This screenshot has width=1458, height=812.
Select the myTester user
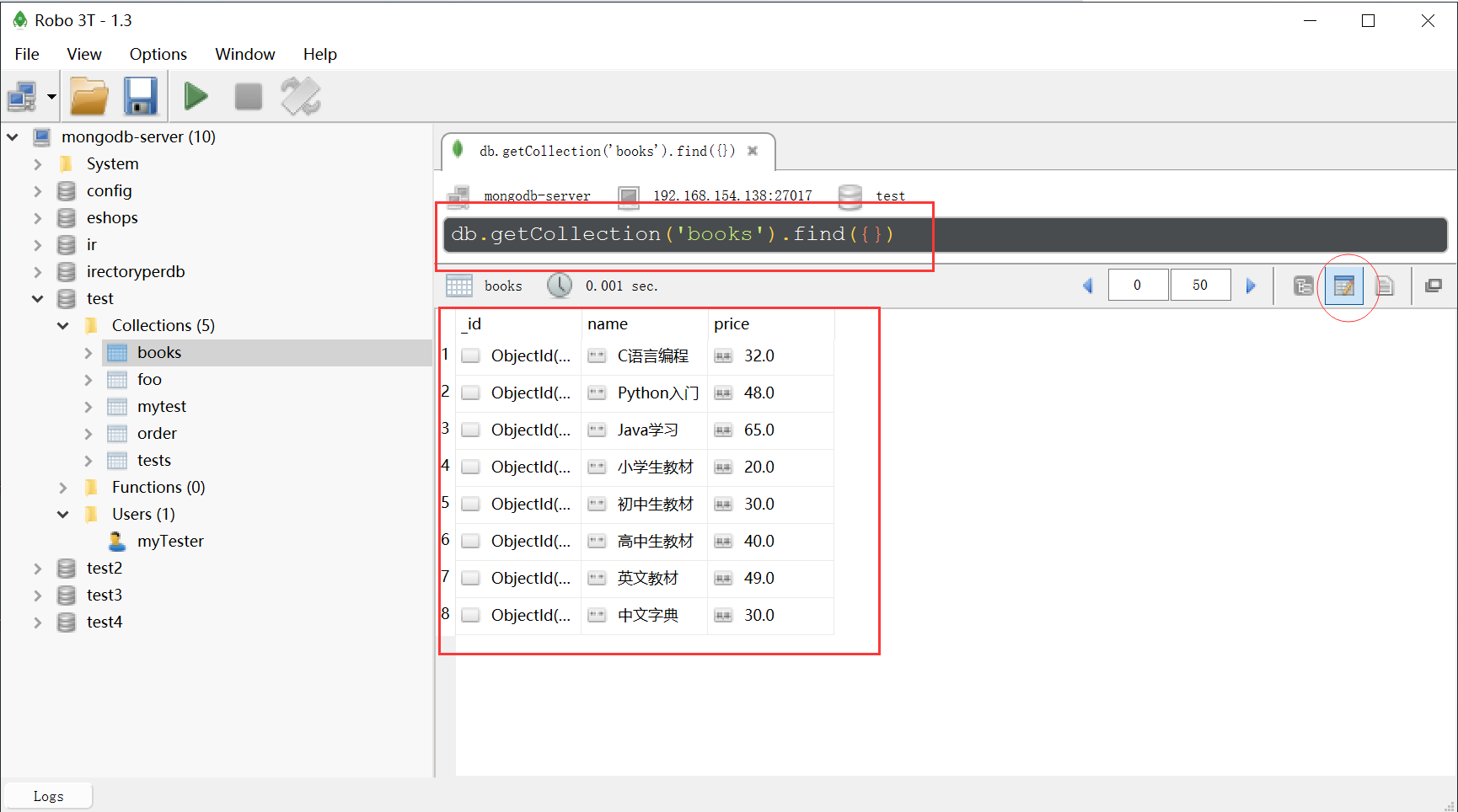click(170, 541)
